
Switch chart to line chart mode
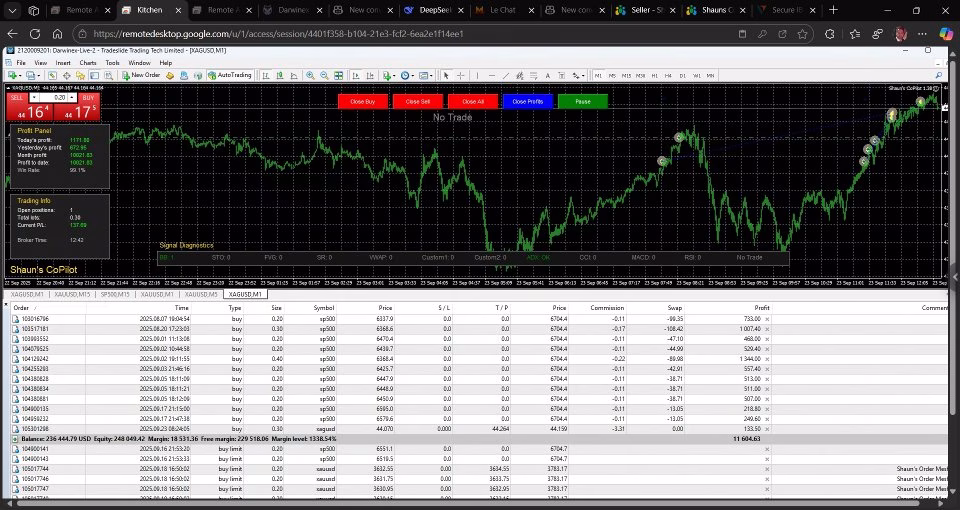click(x=294, y=75)
